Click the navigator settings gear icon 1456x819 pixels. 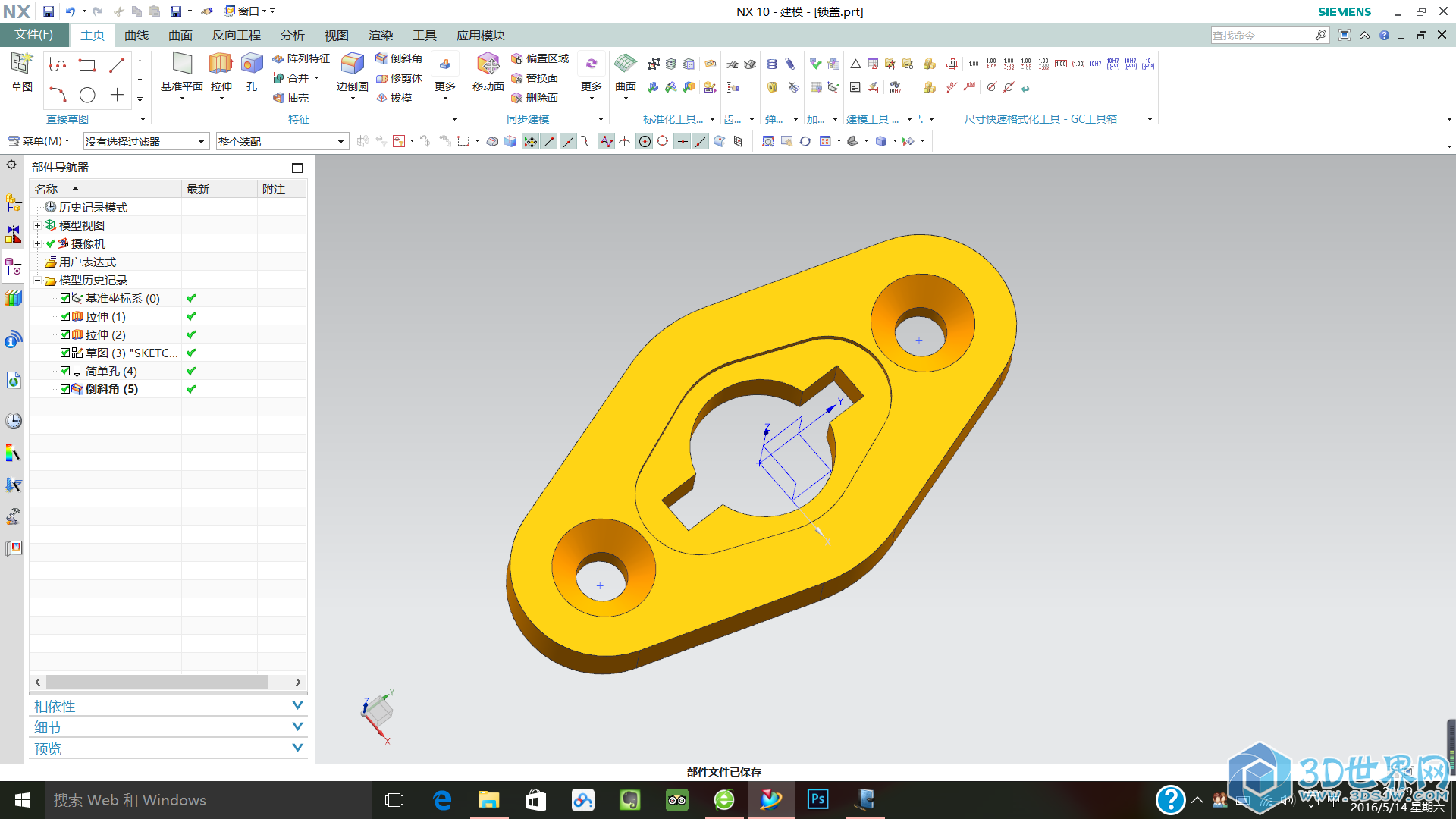pos(11,165)
